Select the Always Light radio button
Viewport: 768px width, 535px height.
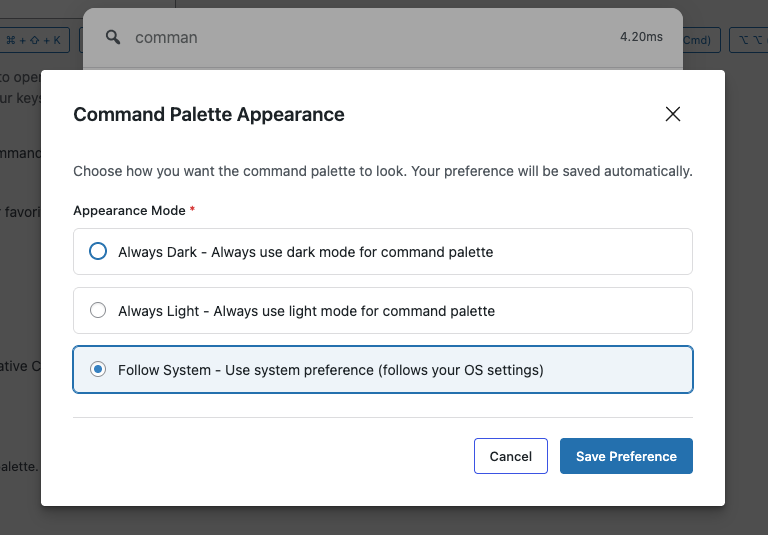(98, 310)
